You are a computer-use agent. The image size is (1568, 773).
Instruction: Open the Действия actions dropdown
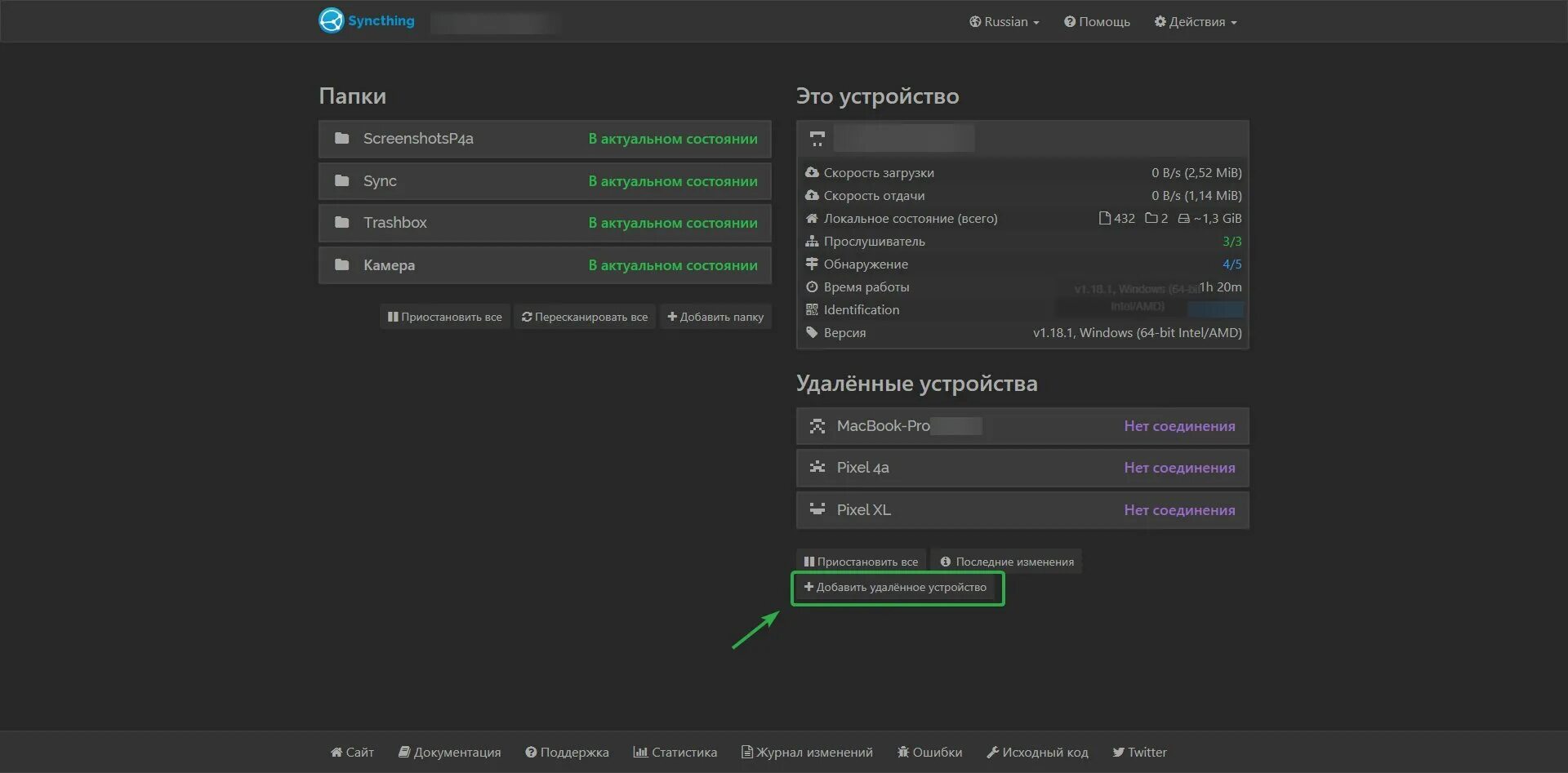pyautogui.click(x=1196, y=22)
